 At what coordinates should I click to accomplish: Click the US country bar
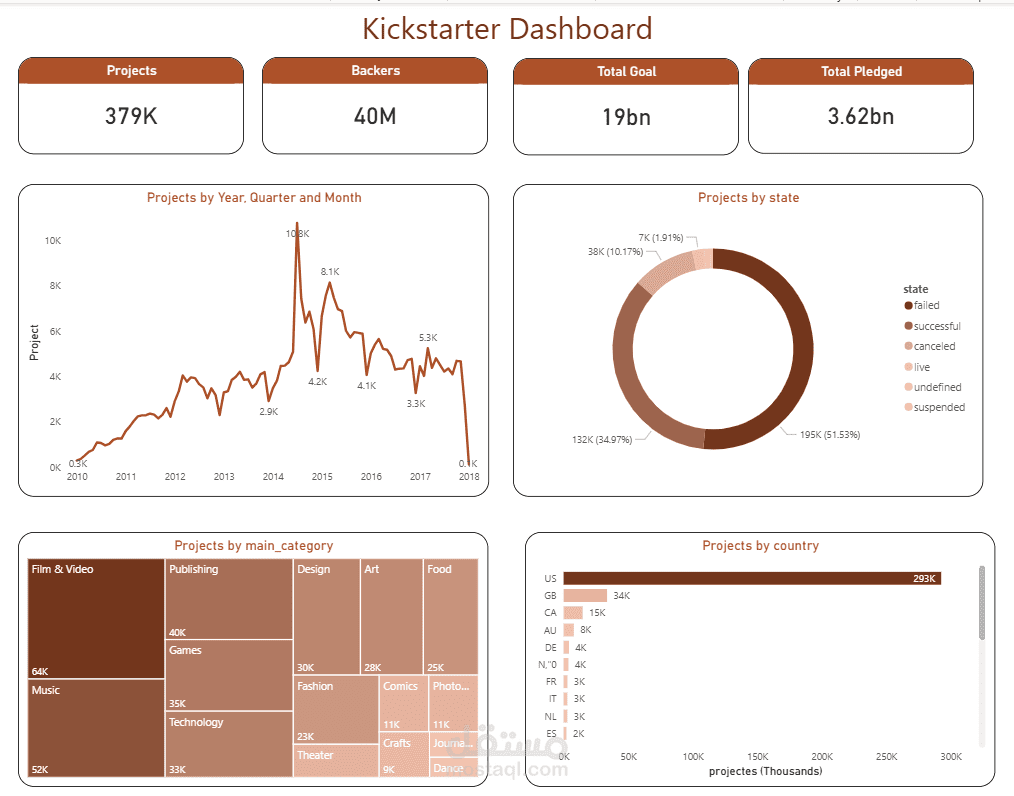(x=752, y=578)
